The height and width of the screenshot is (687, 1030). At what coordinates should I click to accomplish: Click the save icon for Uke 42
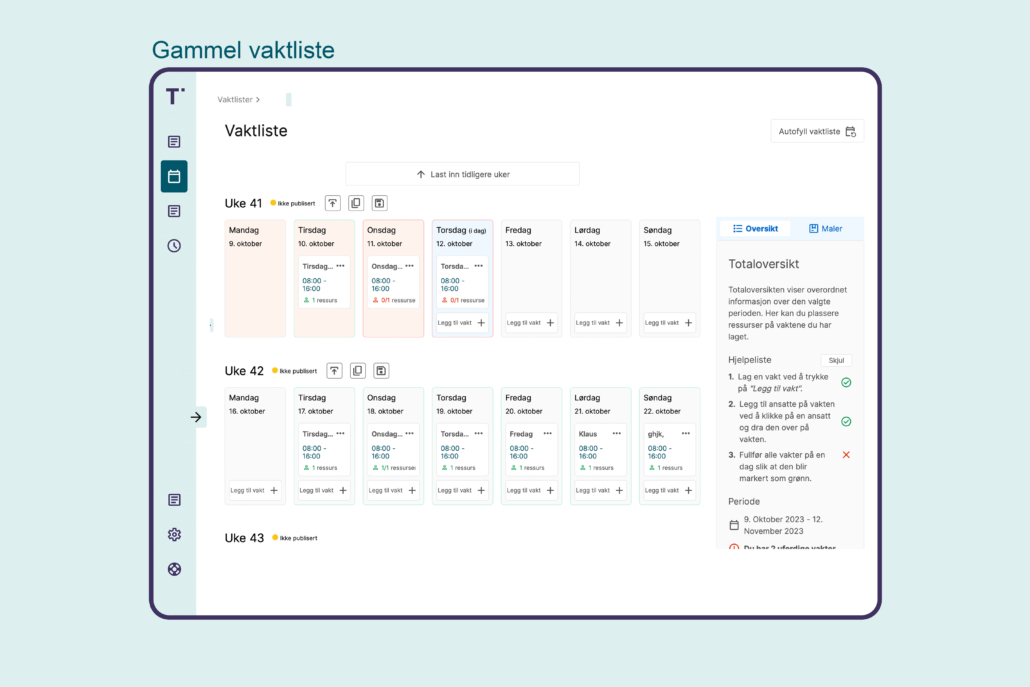(x=381, y=370)
